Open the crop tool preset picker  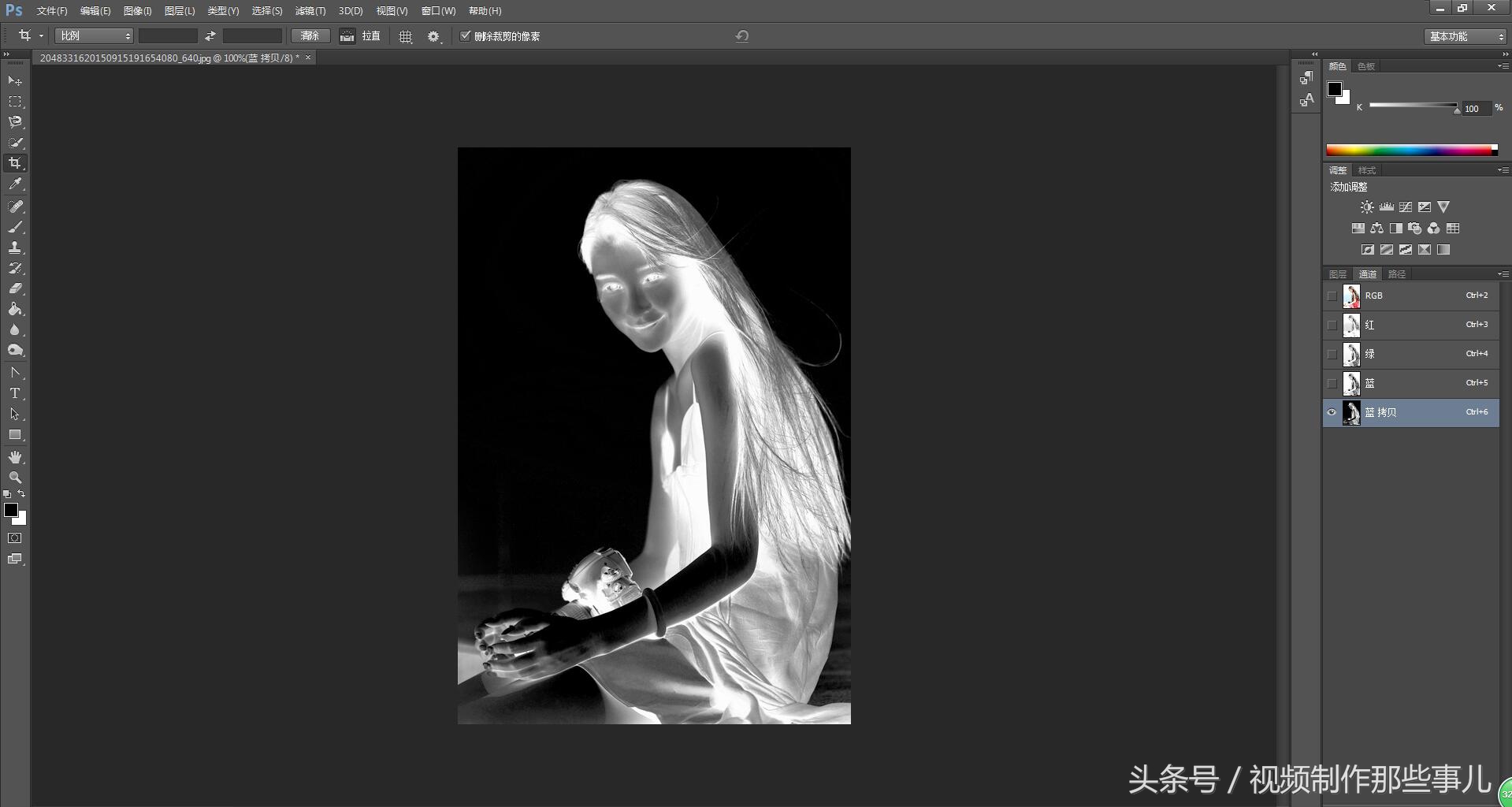click(41, 36)
